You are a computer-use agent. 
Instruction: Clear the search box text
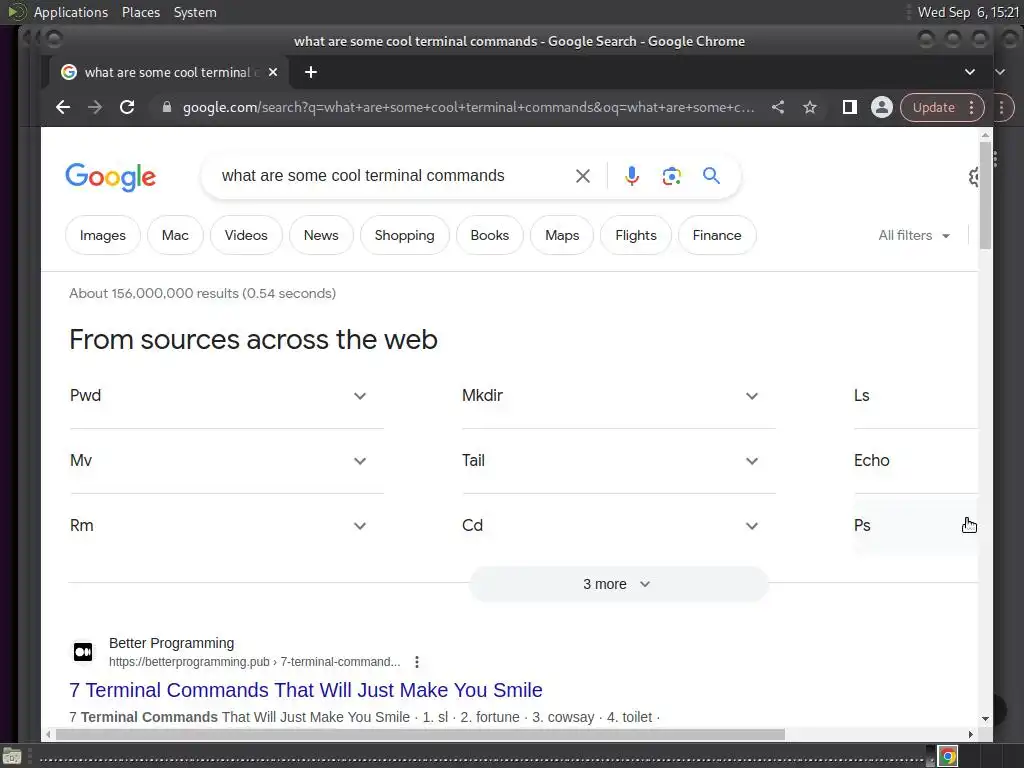click(x=583, y=176)
